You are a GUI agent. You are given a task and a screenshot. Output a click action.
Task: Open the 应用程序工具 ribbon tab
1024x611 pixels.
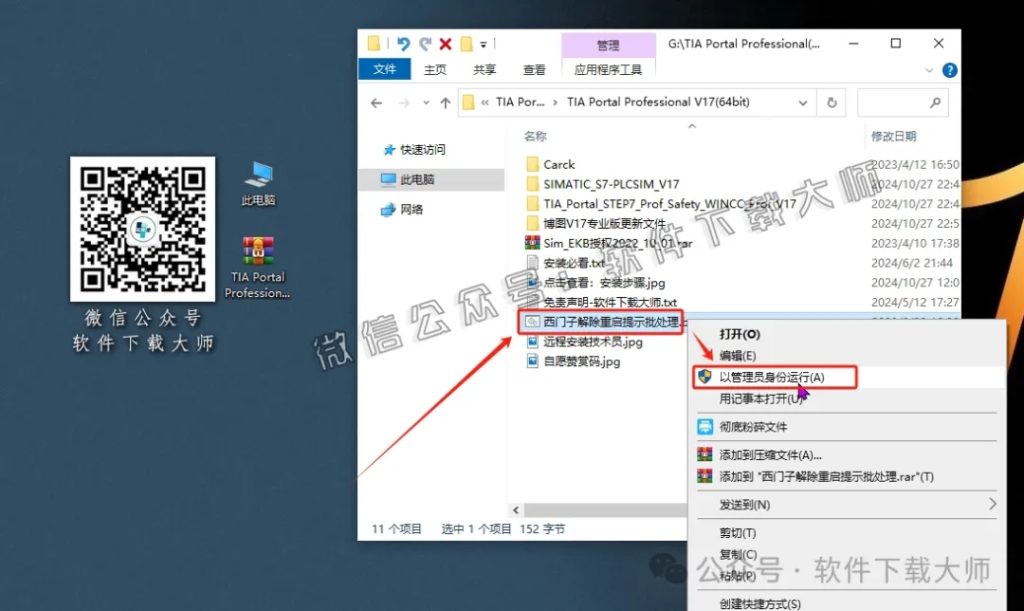click(x=608, y=69)
